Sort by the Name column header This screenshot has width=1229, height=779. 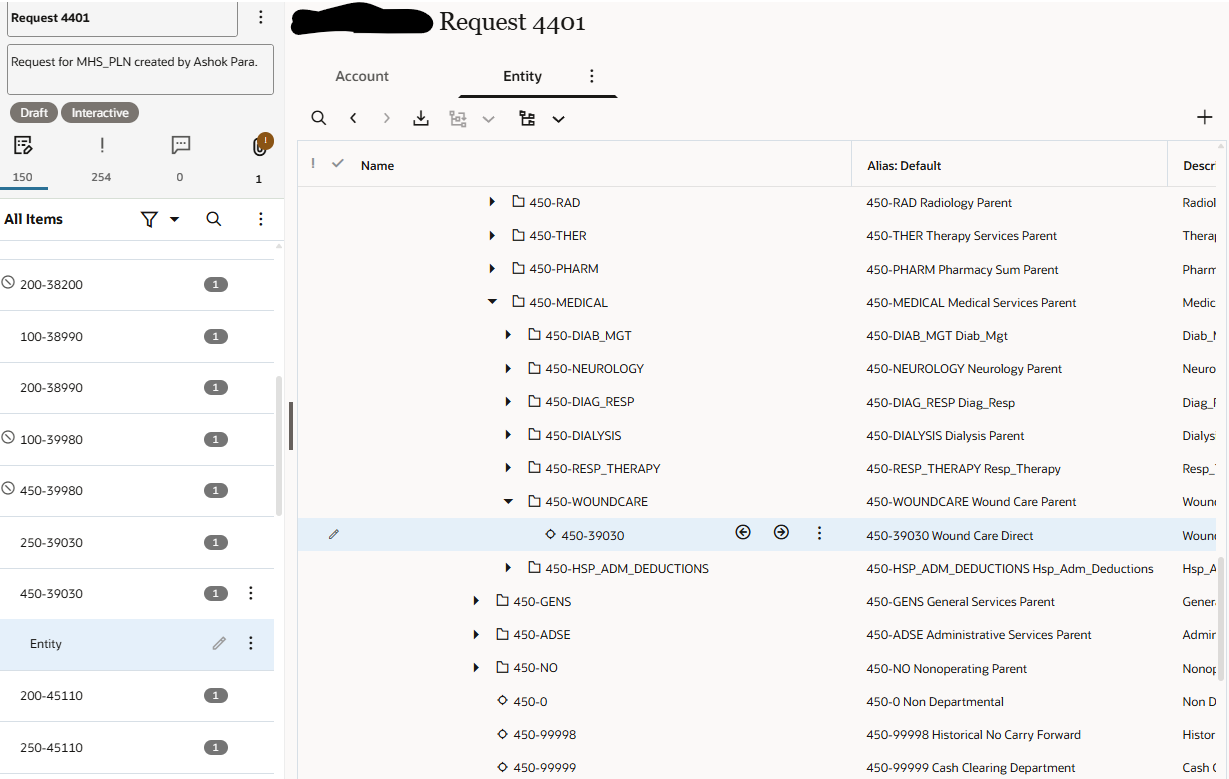(x=377, y=166)
